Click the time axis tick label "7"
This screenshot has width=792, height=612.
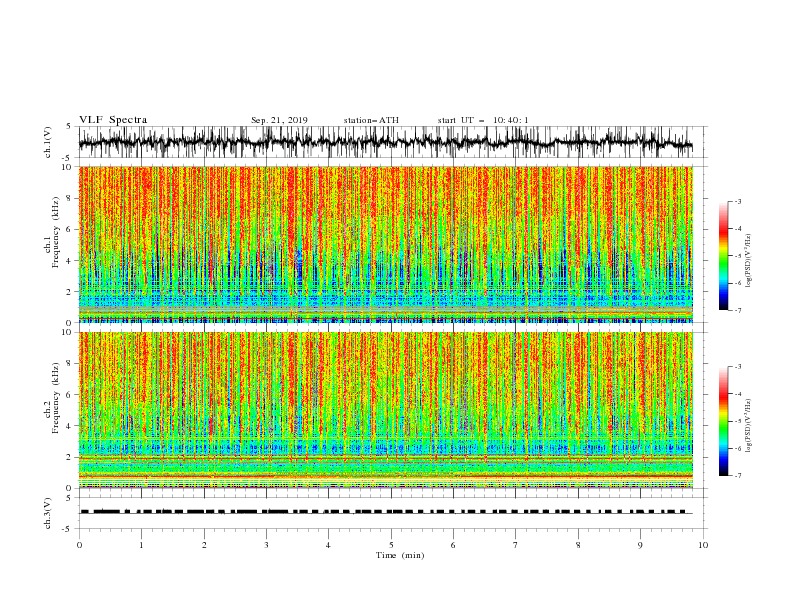516,545
